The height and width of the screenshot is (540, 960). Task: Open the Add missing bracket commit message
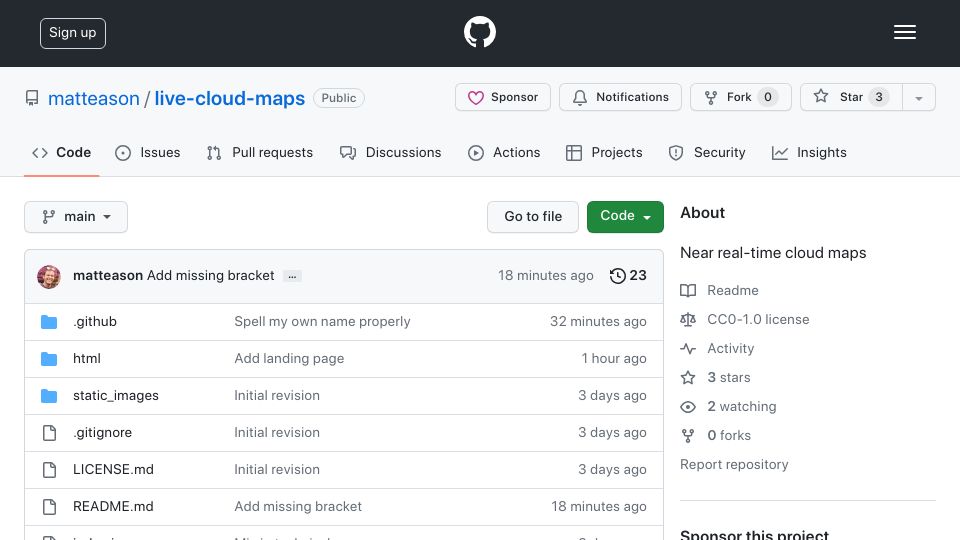coord(211,276)
